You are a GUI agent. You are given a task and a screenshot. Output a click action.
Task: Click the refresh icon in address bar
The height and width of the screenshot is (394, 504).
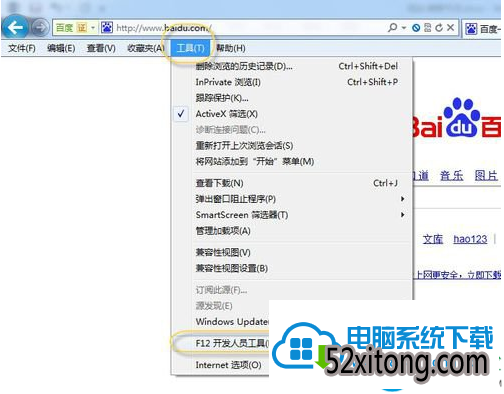point(439,28)
